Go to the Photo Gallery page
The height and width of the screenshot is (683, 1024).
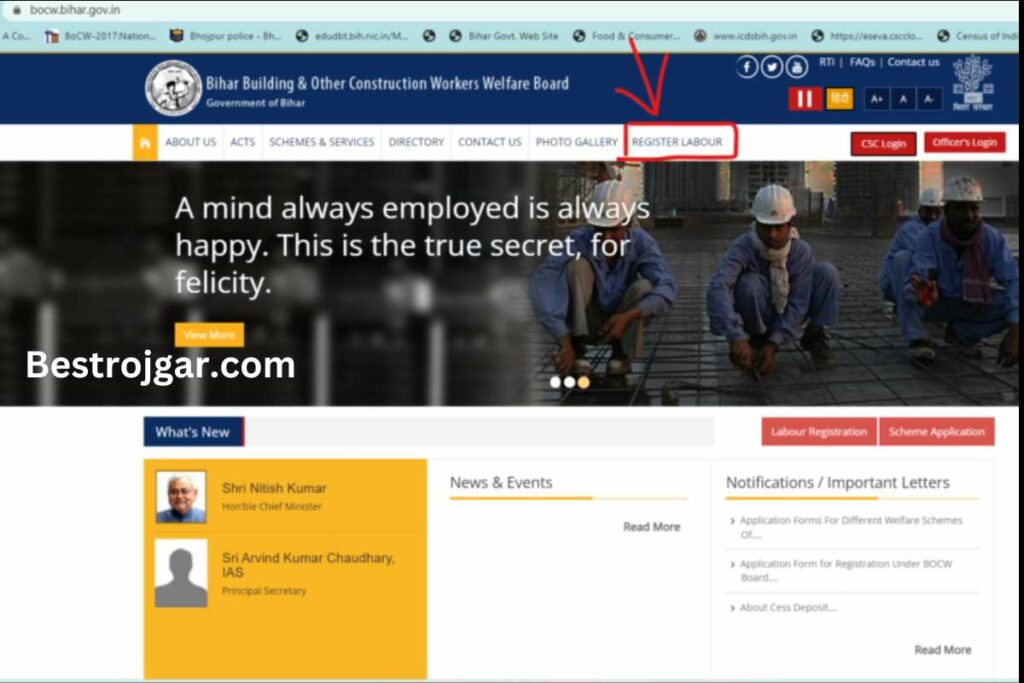576,143
